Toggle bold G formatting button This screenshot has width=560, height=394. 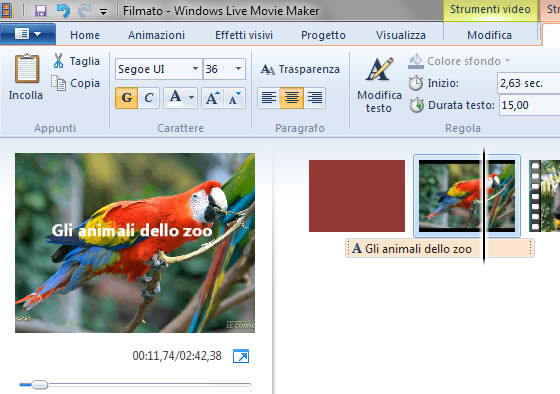(127, 98)
